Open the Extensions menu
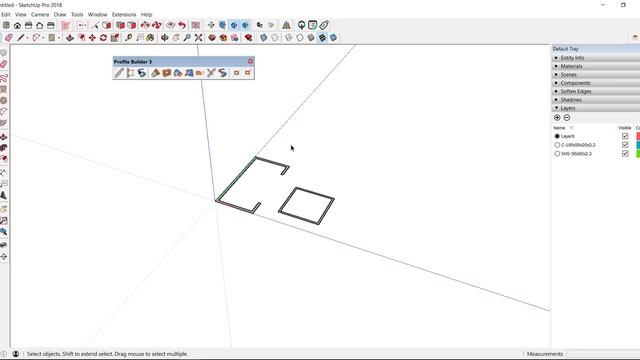This screenshot has width=640, height=360. click(124, 14)
